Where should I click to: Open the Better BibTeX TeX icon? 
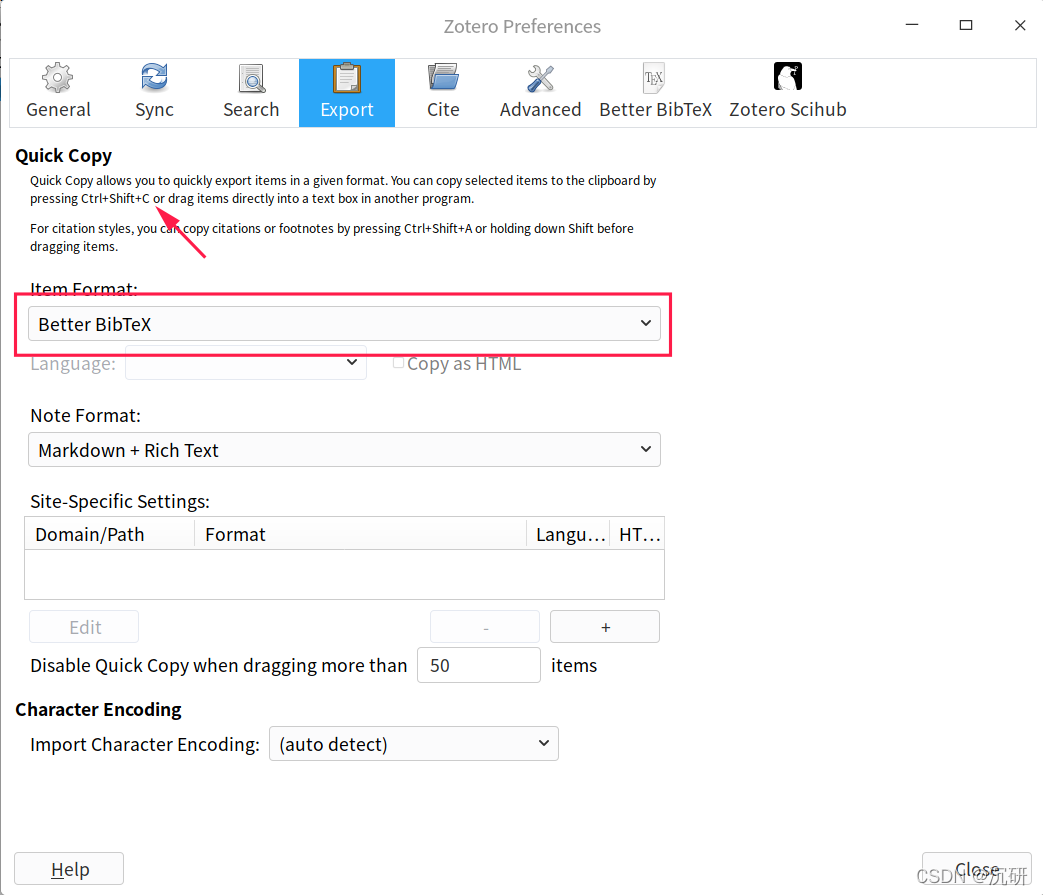(x=655, y=78)
